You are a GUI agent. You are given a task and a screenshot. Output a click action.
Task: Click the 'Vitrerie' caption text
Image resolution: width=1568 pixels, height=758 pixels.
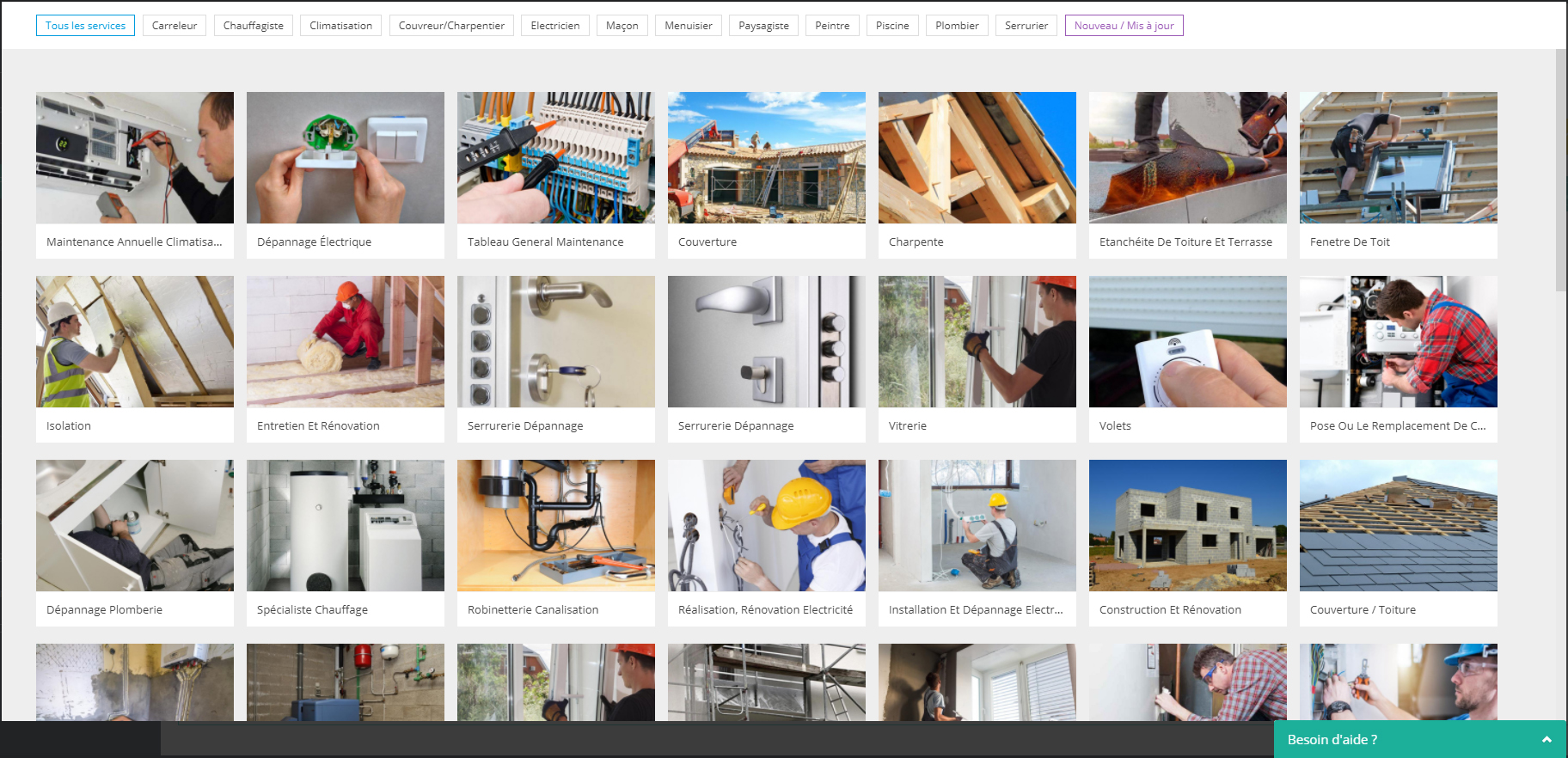tap(908, 426)
